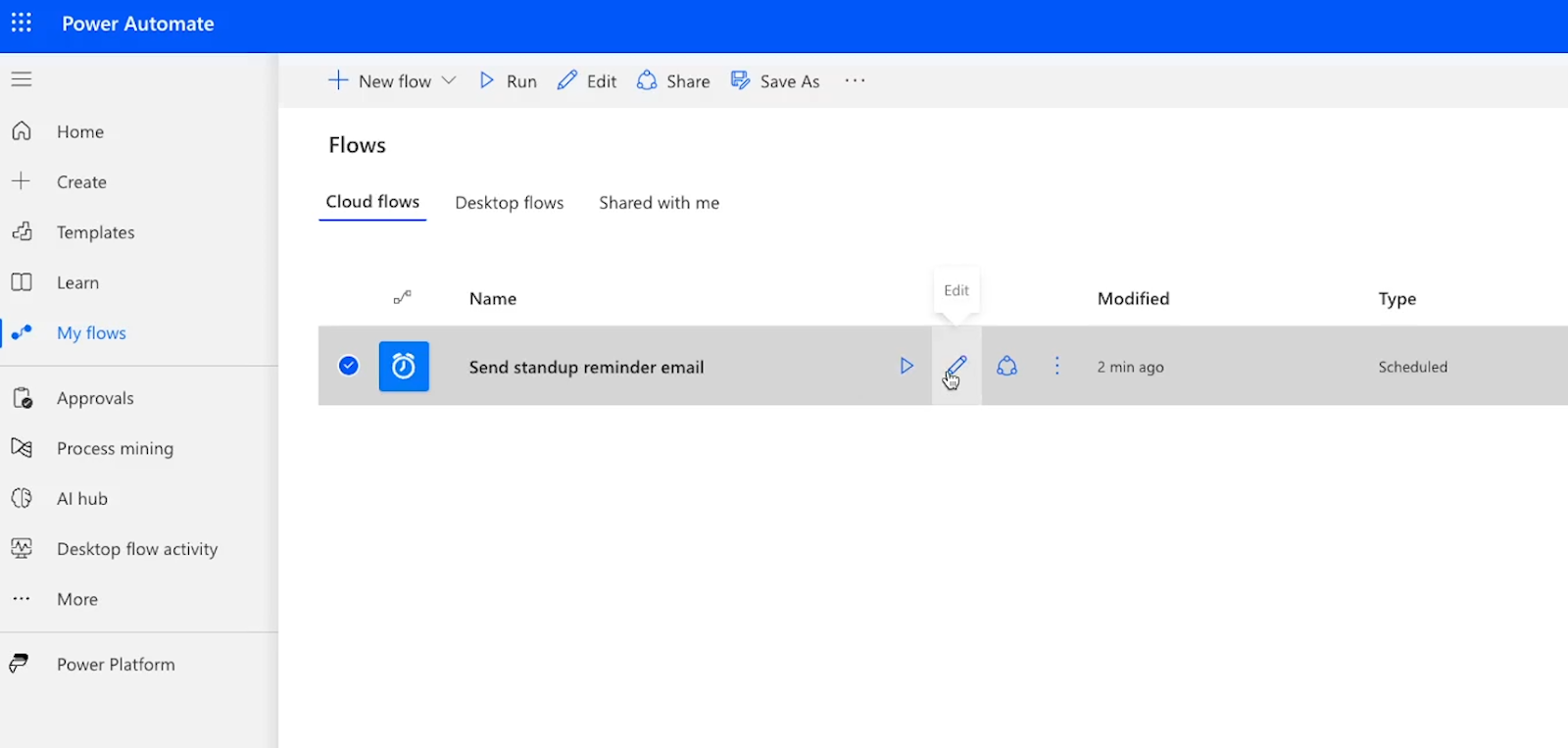
Task: Select My flows in sidebar
Action: pos(91,332)
